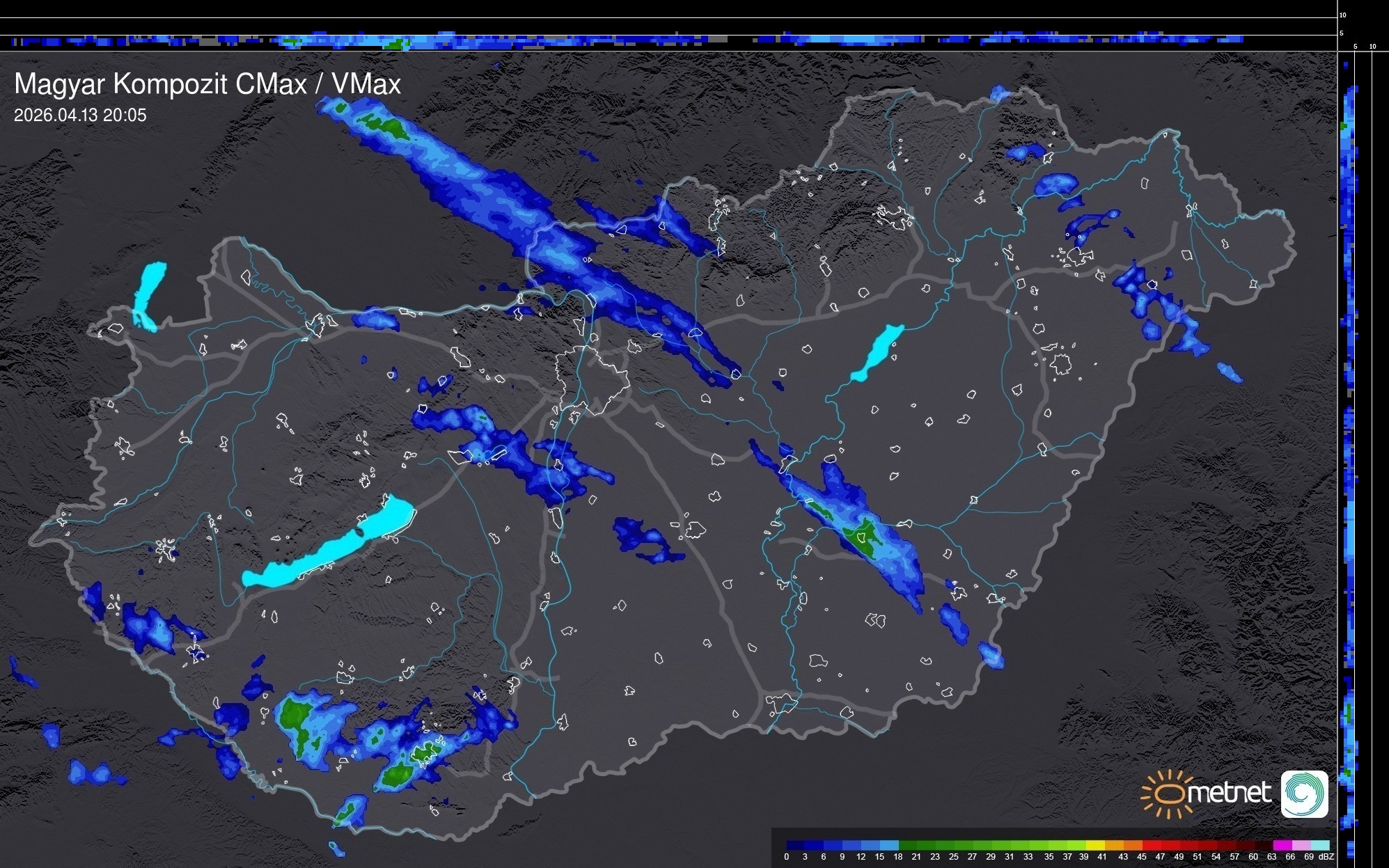This screenshot has width=1389, height=868.
Task: Click the 'dBZ' unit label in legend
Action: 1326,857
